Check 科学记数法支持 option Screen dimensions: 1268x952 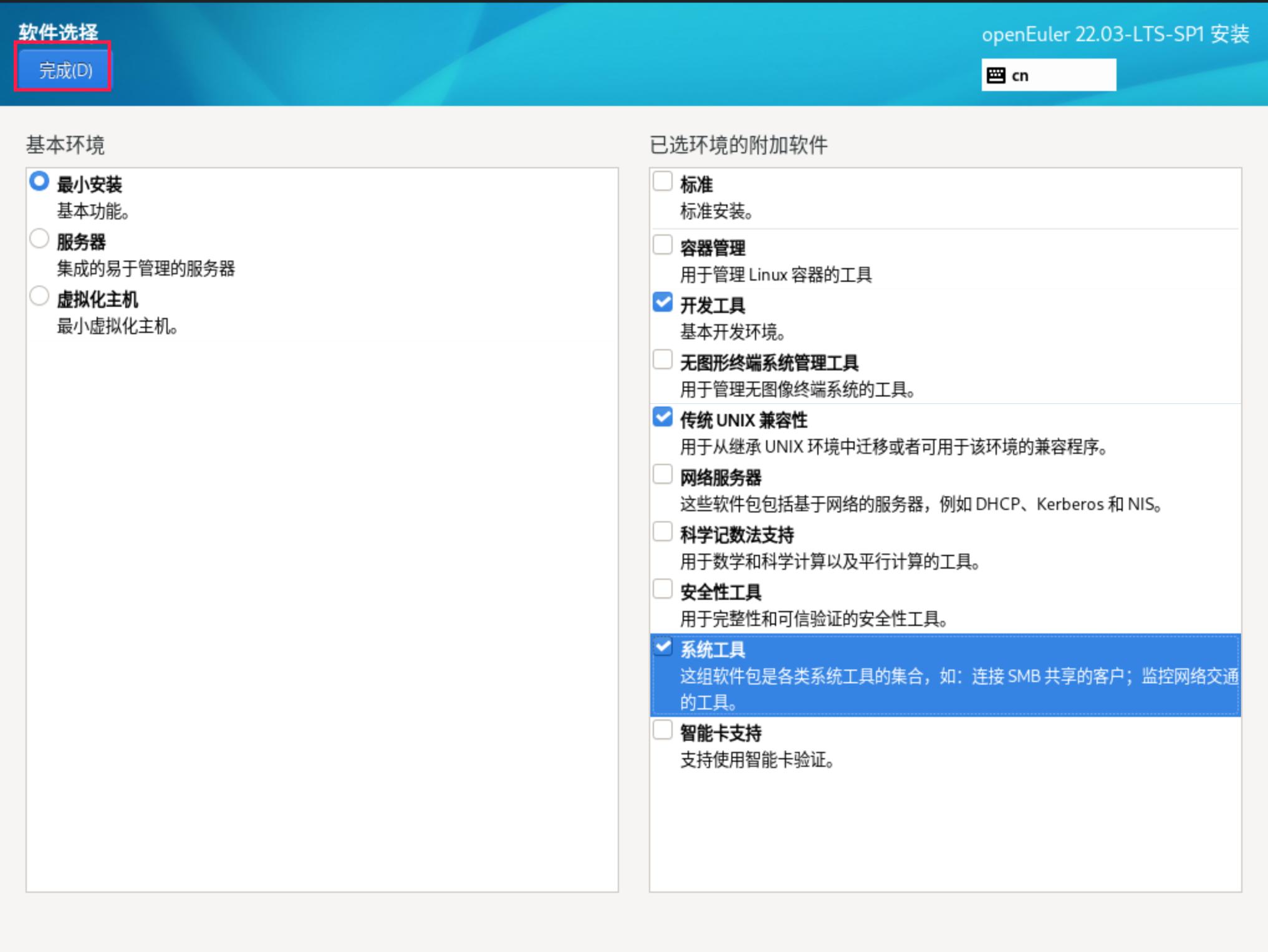point(663,532)
